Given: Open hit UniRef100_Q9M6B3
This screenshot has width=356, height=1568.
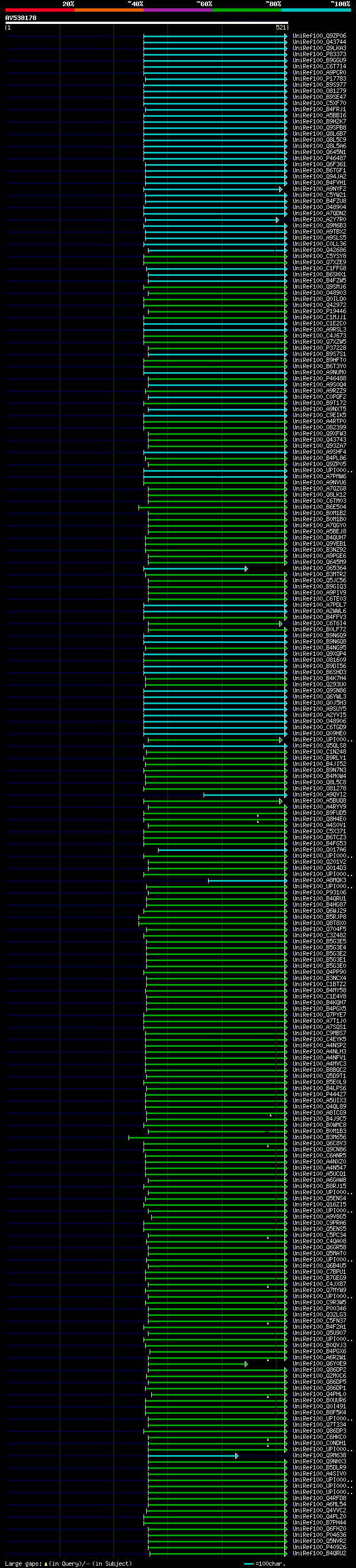Looking at the screenshot, I should point(319,225).
